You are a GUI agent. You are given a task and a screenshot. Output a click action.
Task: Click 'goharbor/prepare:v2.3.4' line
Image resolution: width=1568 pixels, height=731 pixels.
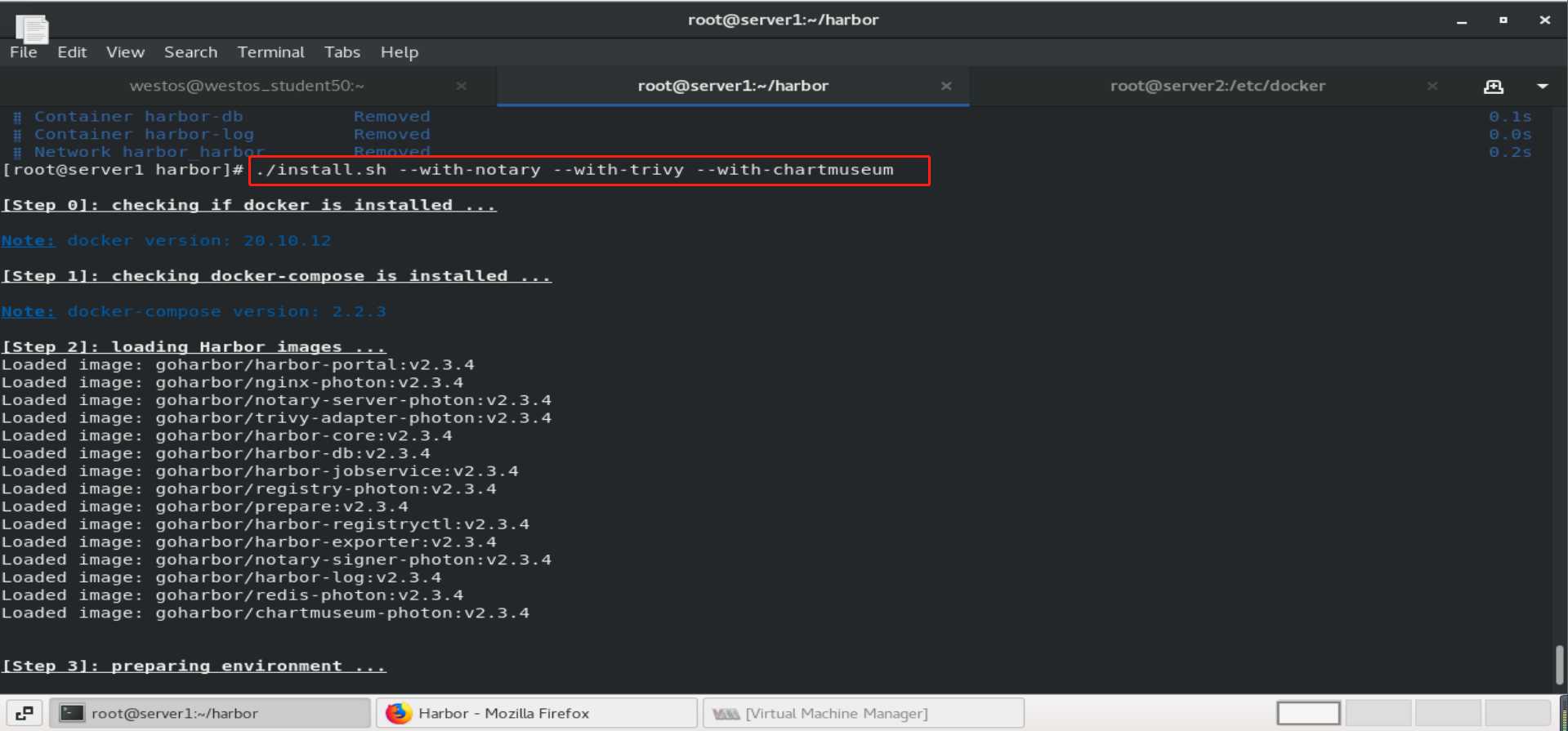tap(205, 506)
